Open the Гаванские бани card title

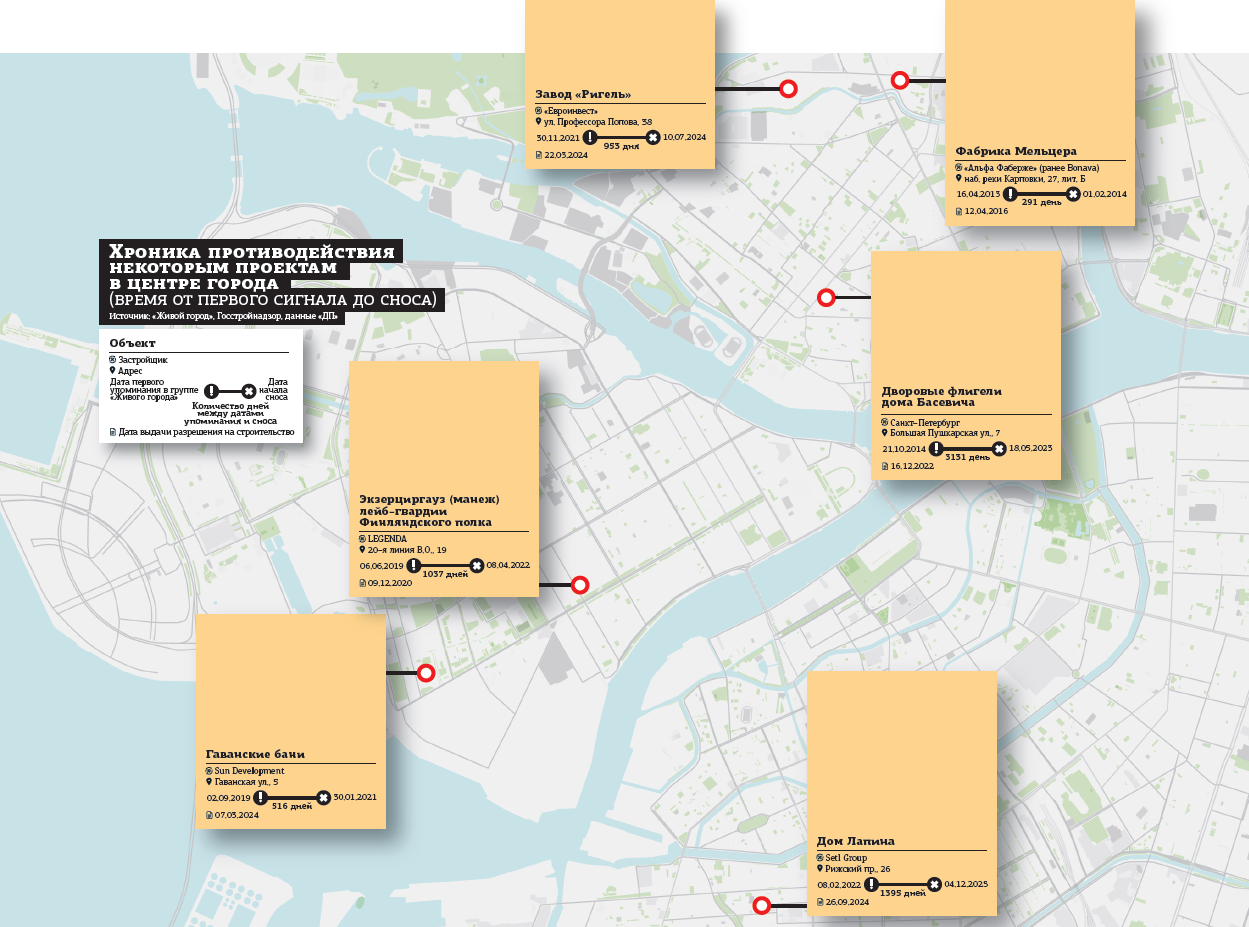[x=254, y=754]
